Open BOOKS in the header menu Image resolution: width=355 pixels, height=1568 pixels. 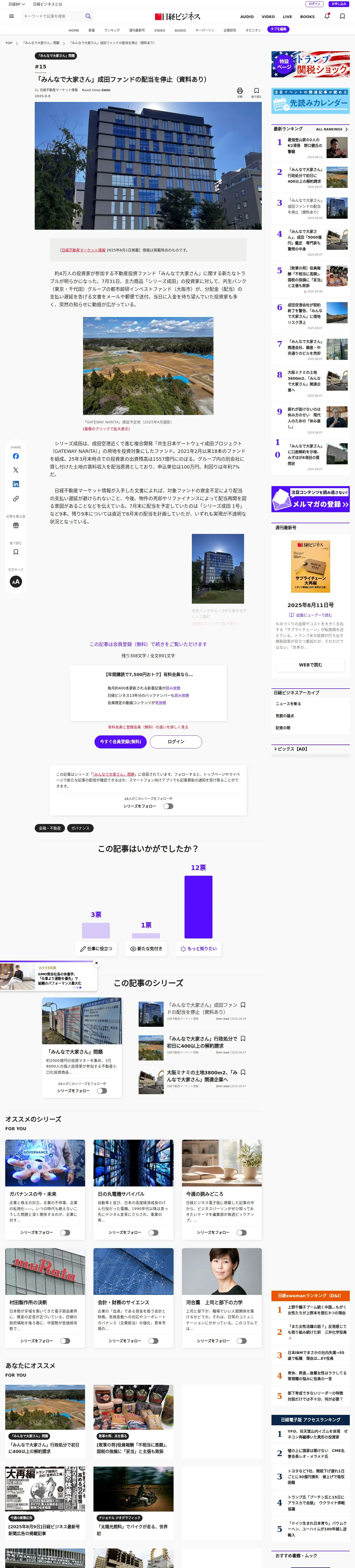click(307, 16)
